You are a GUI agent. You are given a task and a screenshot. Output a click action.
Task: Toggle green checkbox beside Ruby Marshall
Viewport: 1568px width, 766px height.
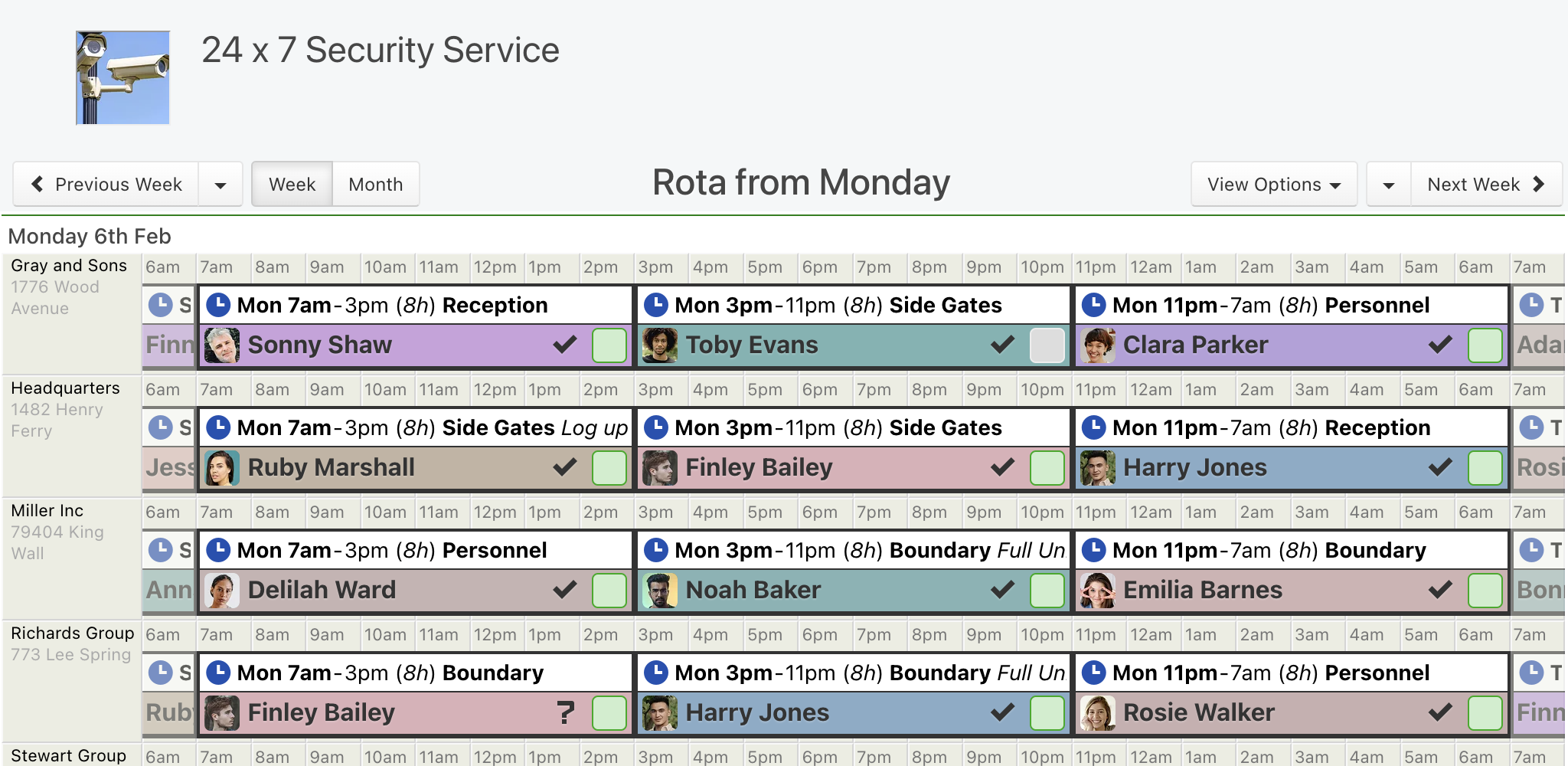(609, 467)
